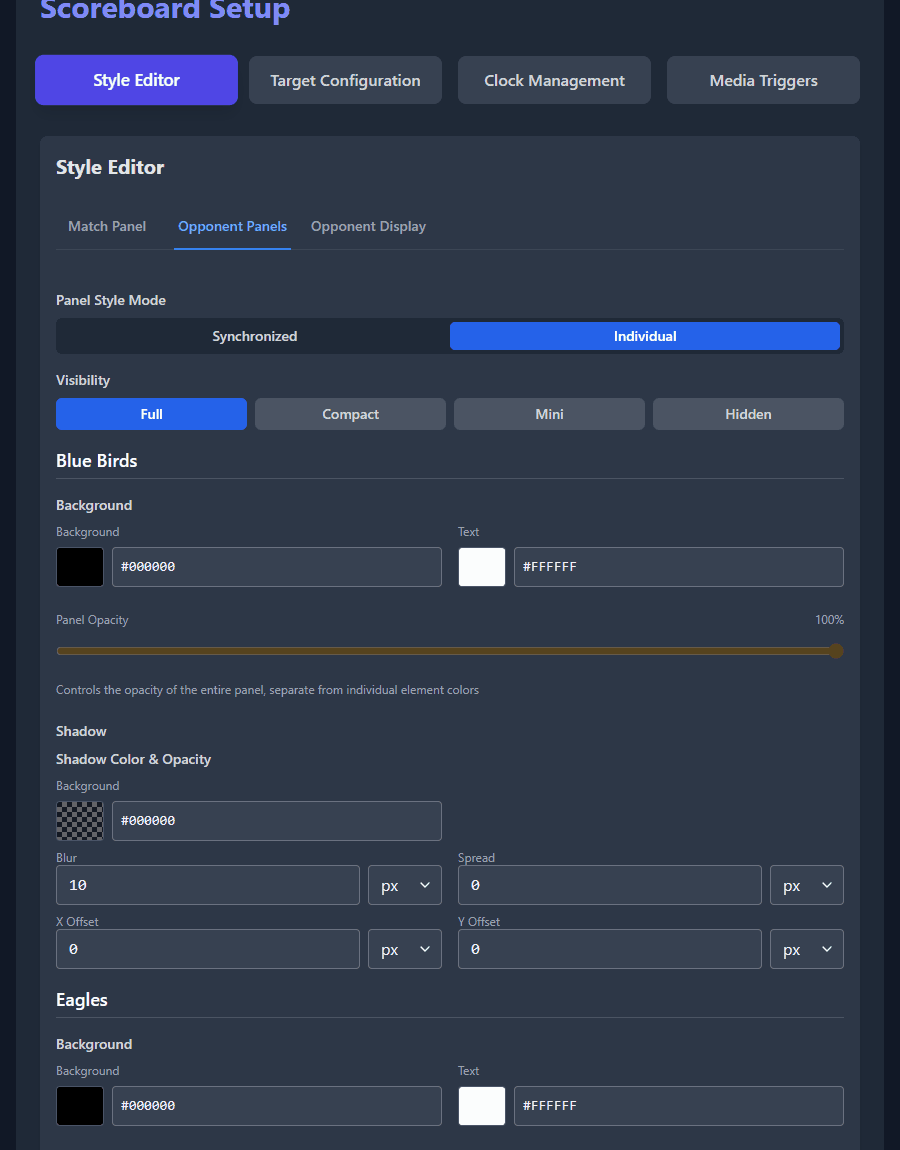Choose Mini visibility option

[549, 414]
